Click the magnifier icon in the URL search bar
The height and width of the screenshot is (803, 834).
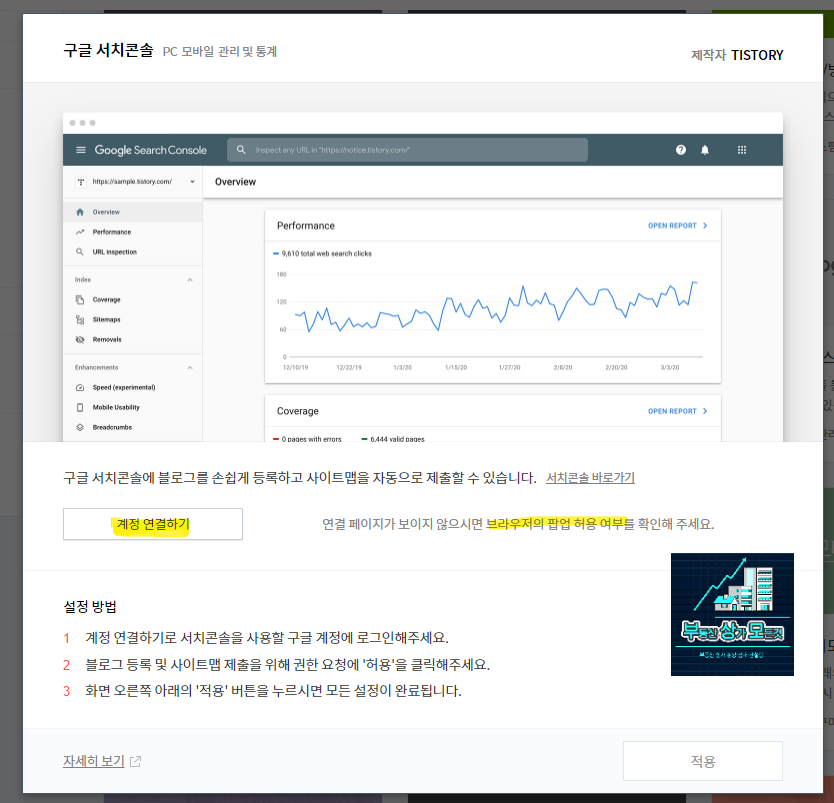click(241, 150)
